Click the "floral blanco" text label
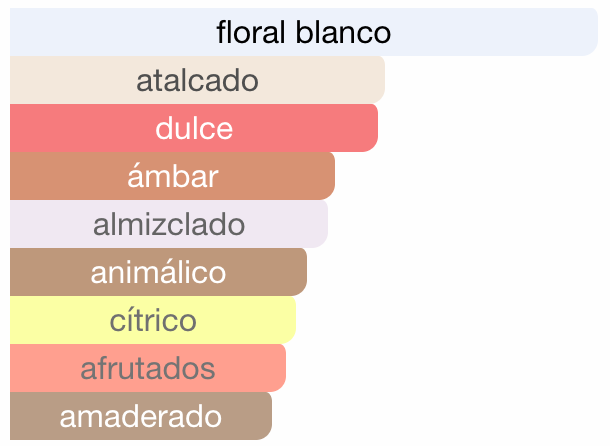Screen dimensions: 610x446 pos(303,32)
